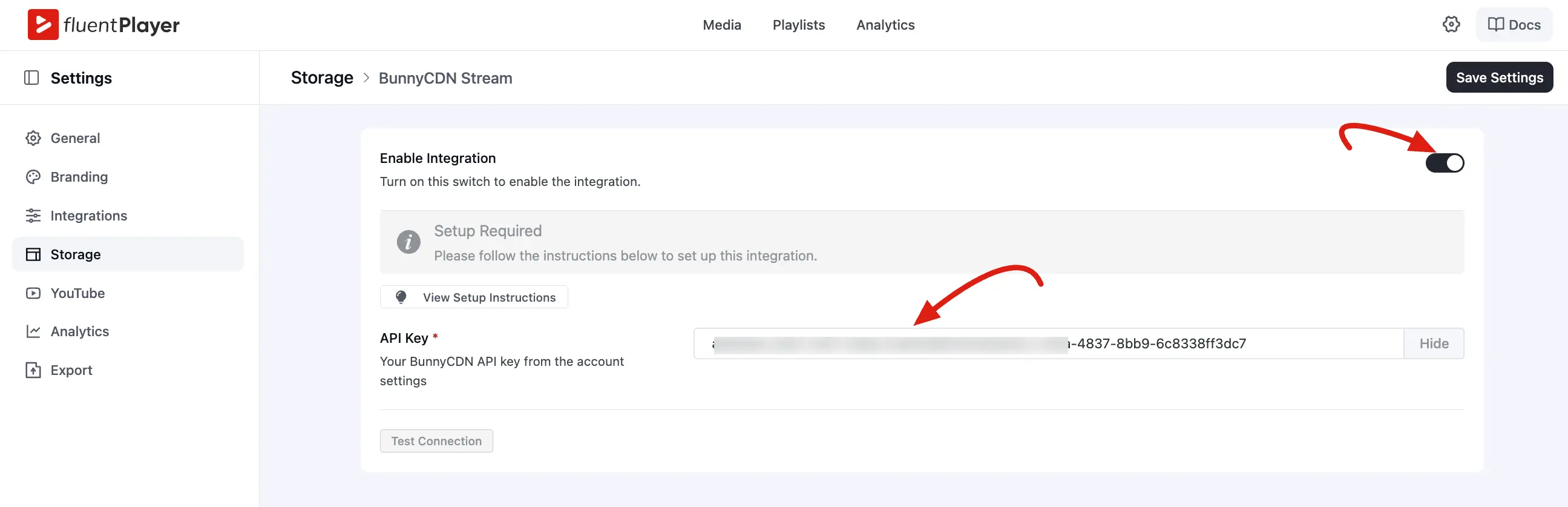
Task: Click the Export file icon
Action: pos(33,371)
